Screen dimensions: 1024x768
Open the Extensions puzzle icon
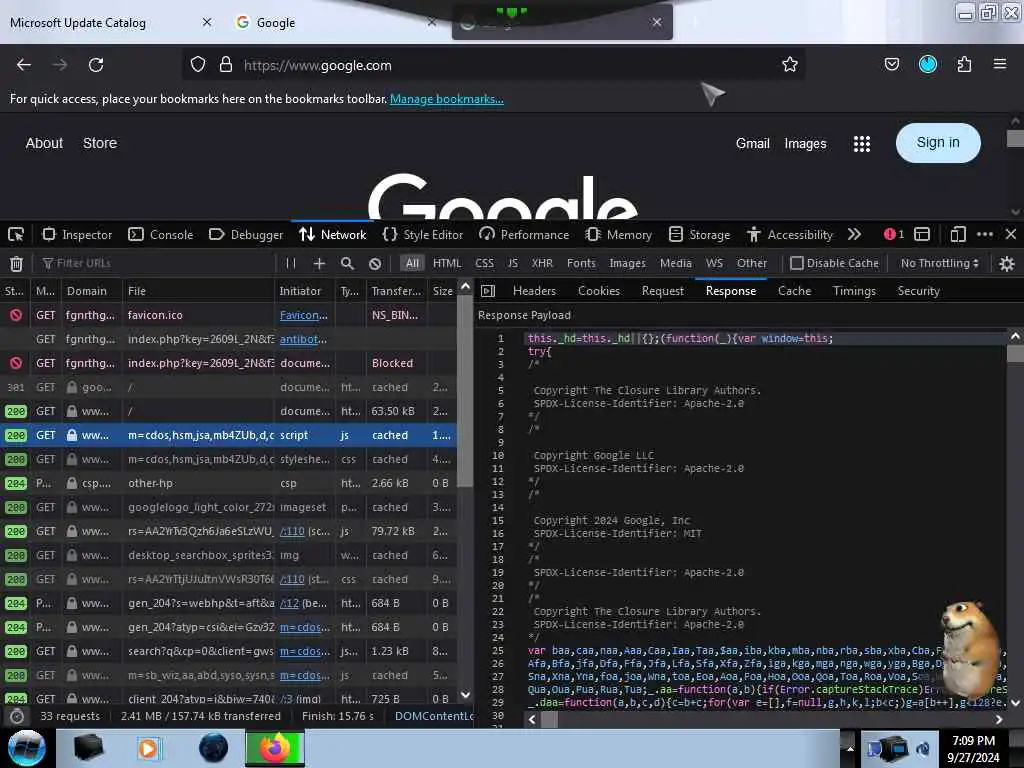[964, 65]
